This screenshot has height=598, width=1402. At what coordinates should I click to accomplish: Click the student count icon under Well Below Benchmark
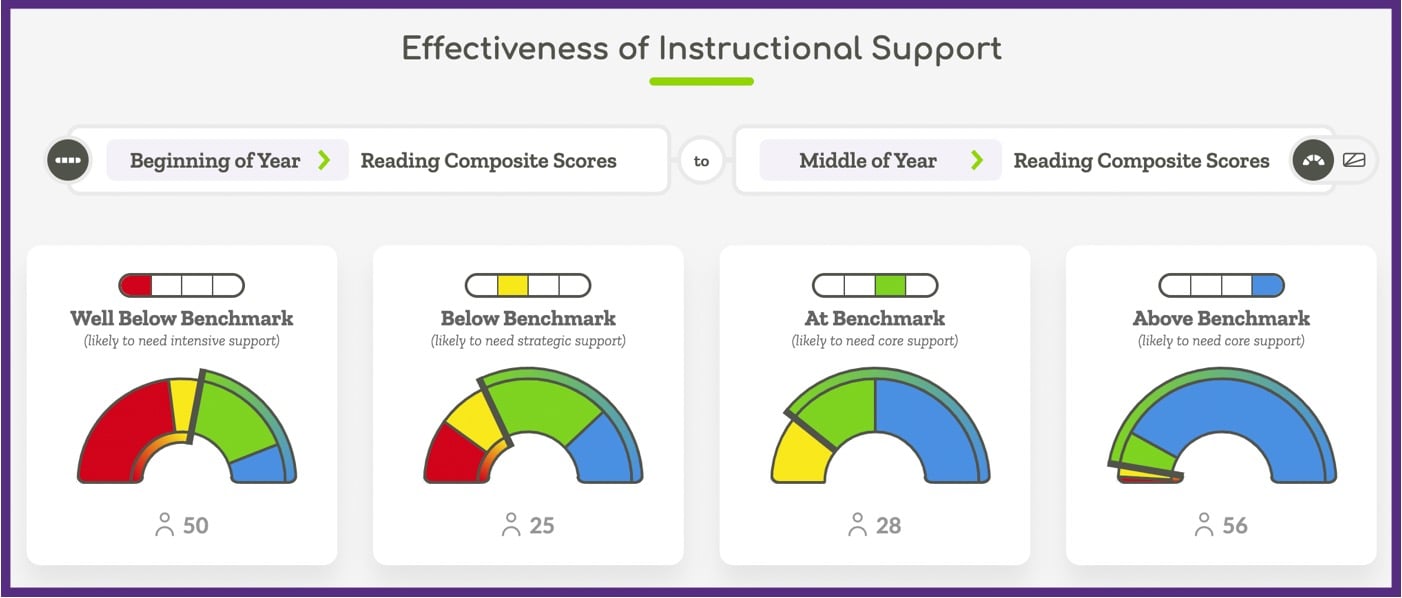pyautogui.click(x=164, y=524)
